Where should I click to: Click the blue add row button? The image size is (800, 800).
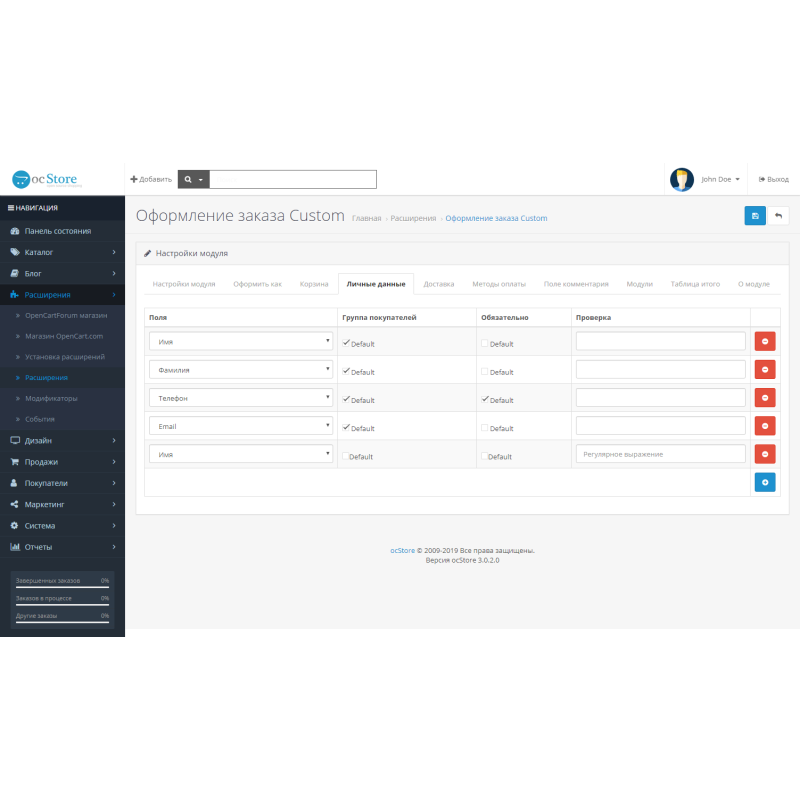click(x=765, y=482)
